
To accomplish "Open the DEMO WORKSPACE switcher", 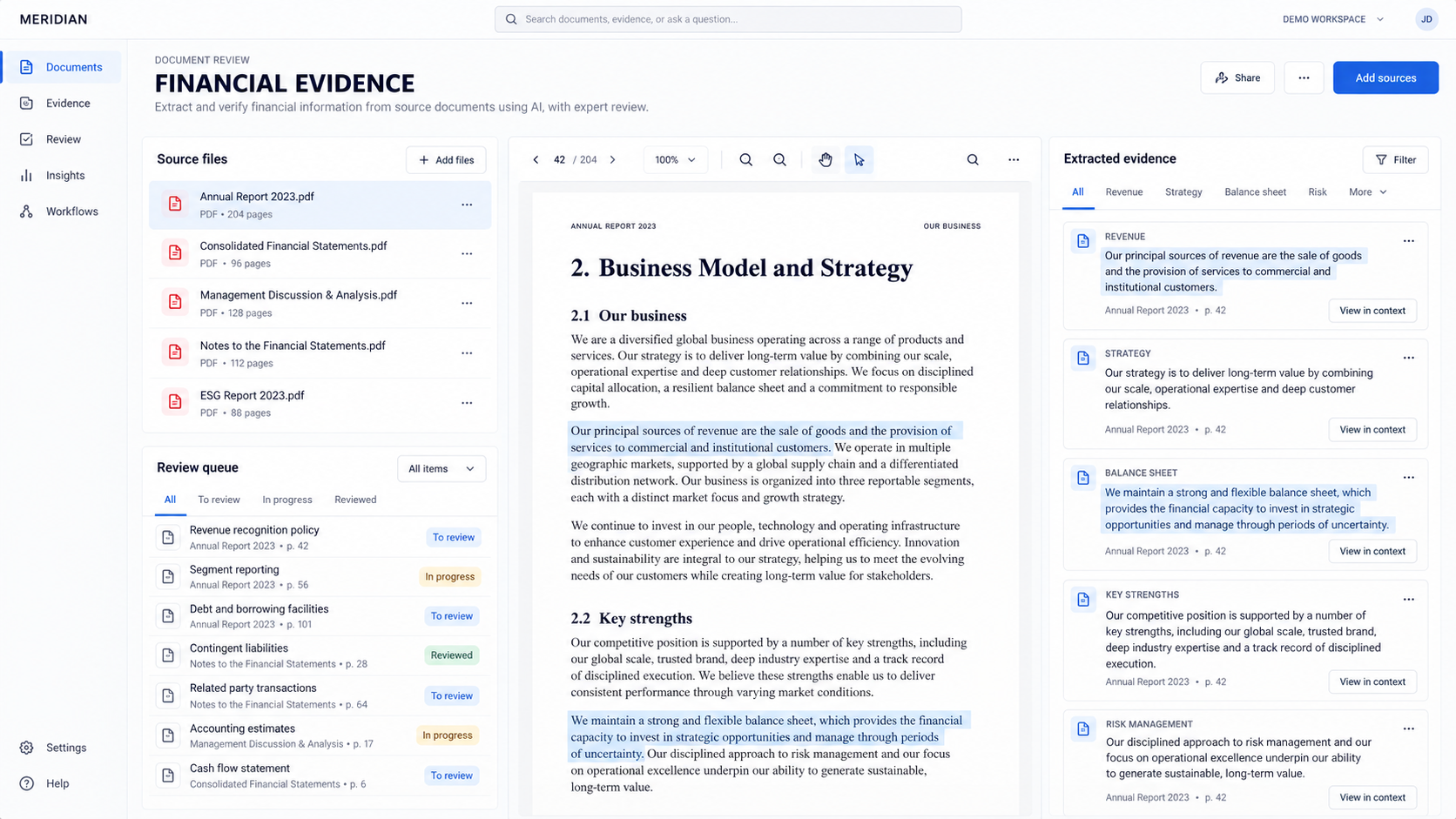I will 1332,19.
